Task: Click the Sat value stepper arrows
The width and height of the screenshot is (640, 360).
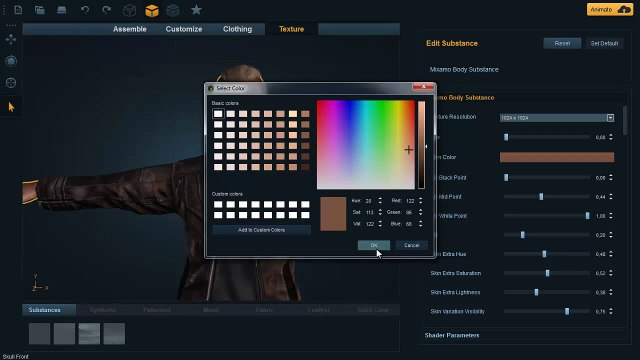Action: [380, 212]
